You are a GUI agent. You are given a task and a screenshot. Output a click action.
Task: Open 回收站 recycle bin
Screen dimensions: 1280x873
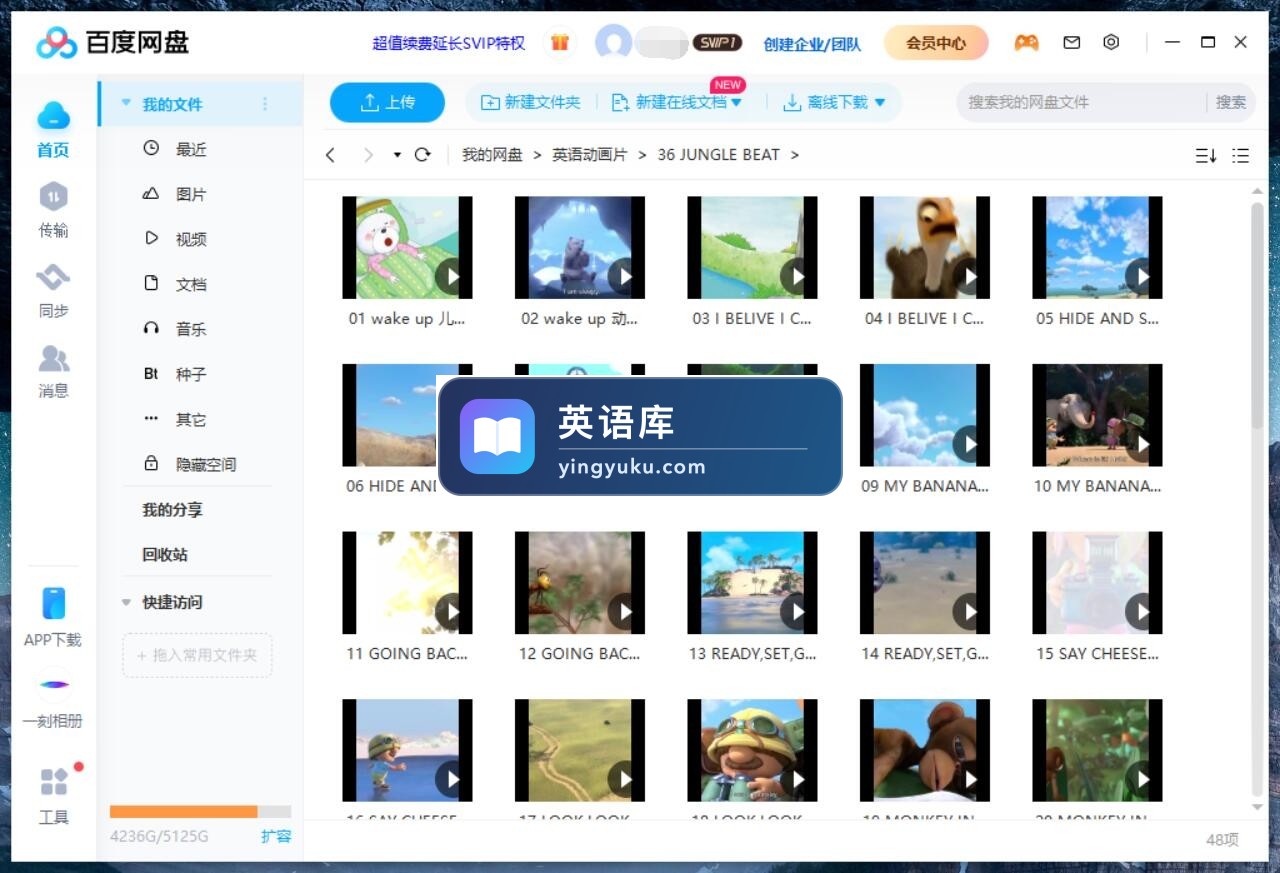pos(165,554)
